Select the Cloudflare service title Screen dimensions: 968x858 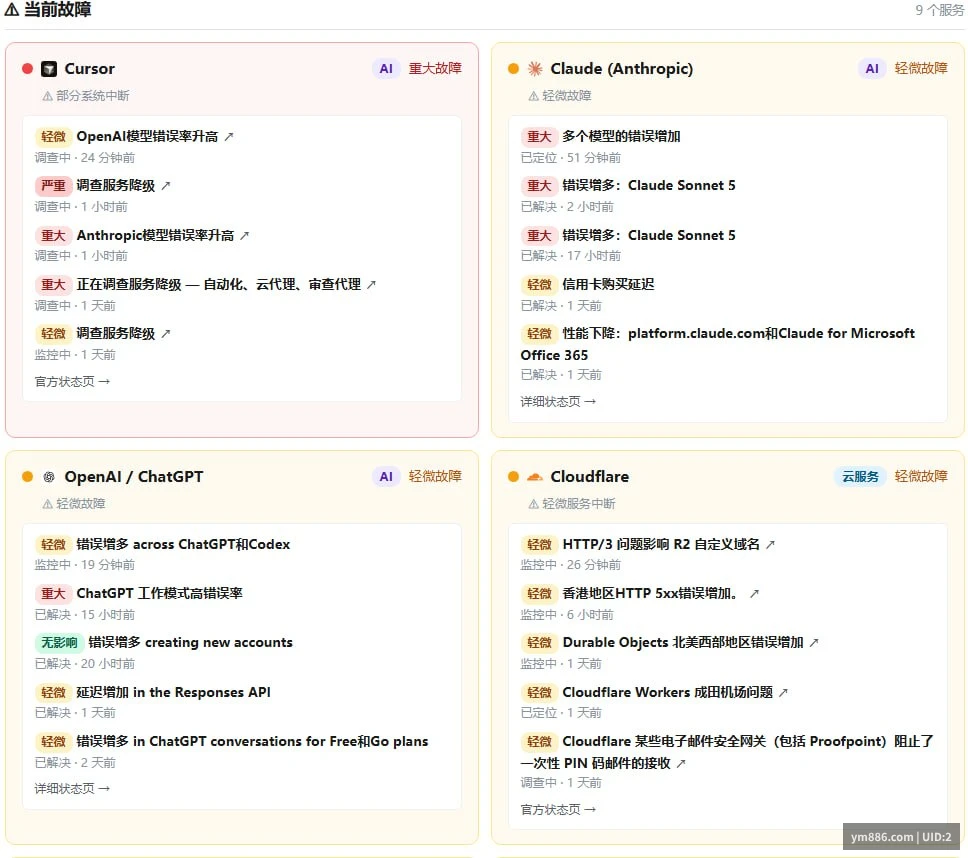[590, 477]
